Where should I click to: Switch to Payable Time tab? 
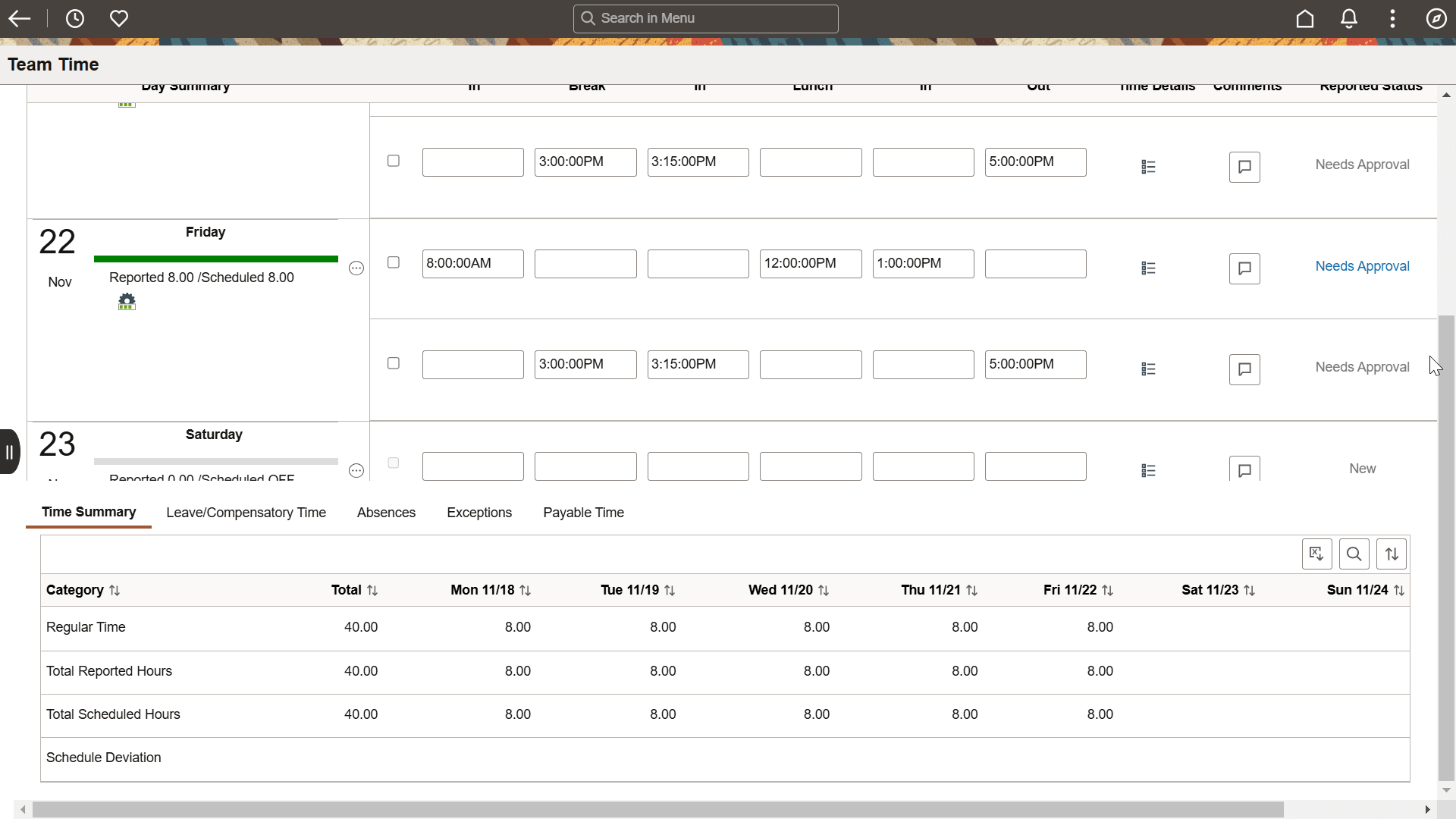coord(583,513)
